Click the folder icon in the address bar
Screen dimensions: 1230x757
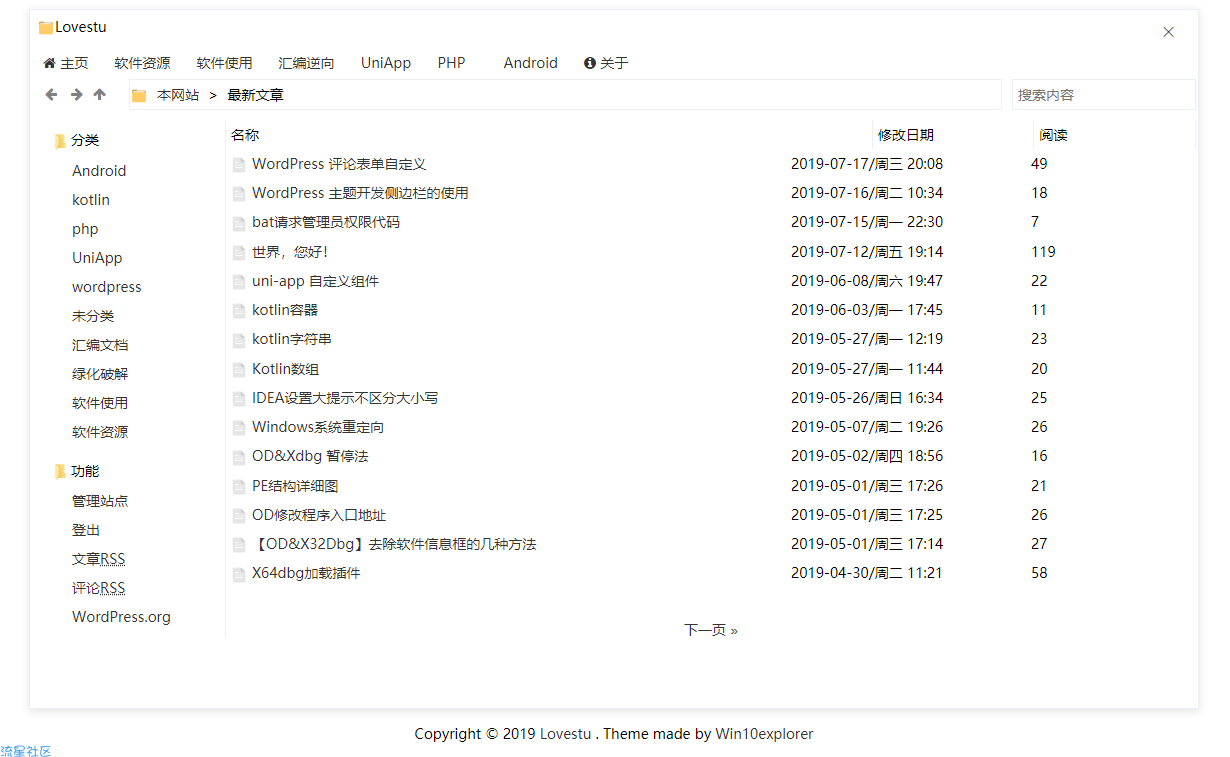pyautogui.click(x=139, y=95)
